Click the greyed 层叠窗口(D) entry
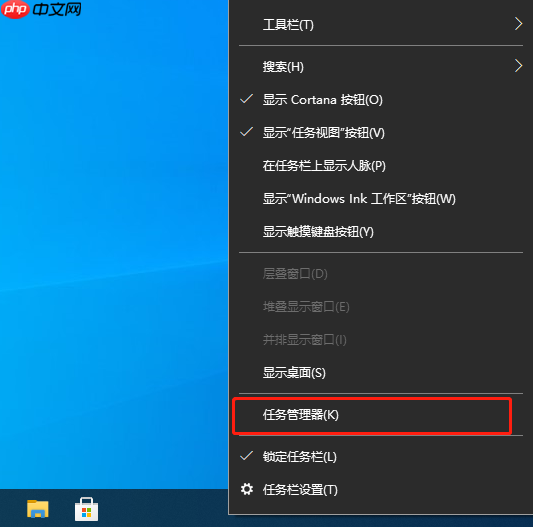 point(381,274)
